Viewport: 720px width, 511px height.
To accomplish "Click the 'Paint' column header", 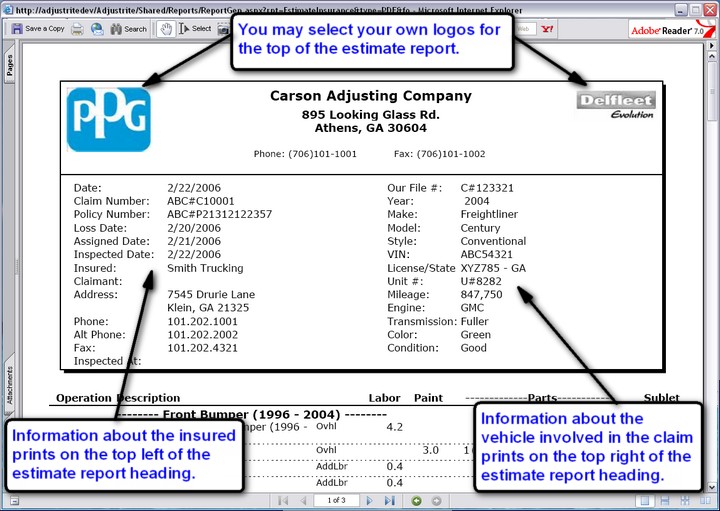I will (428, 398).
